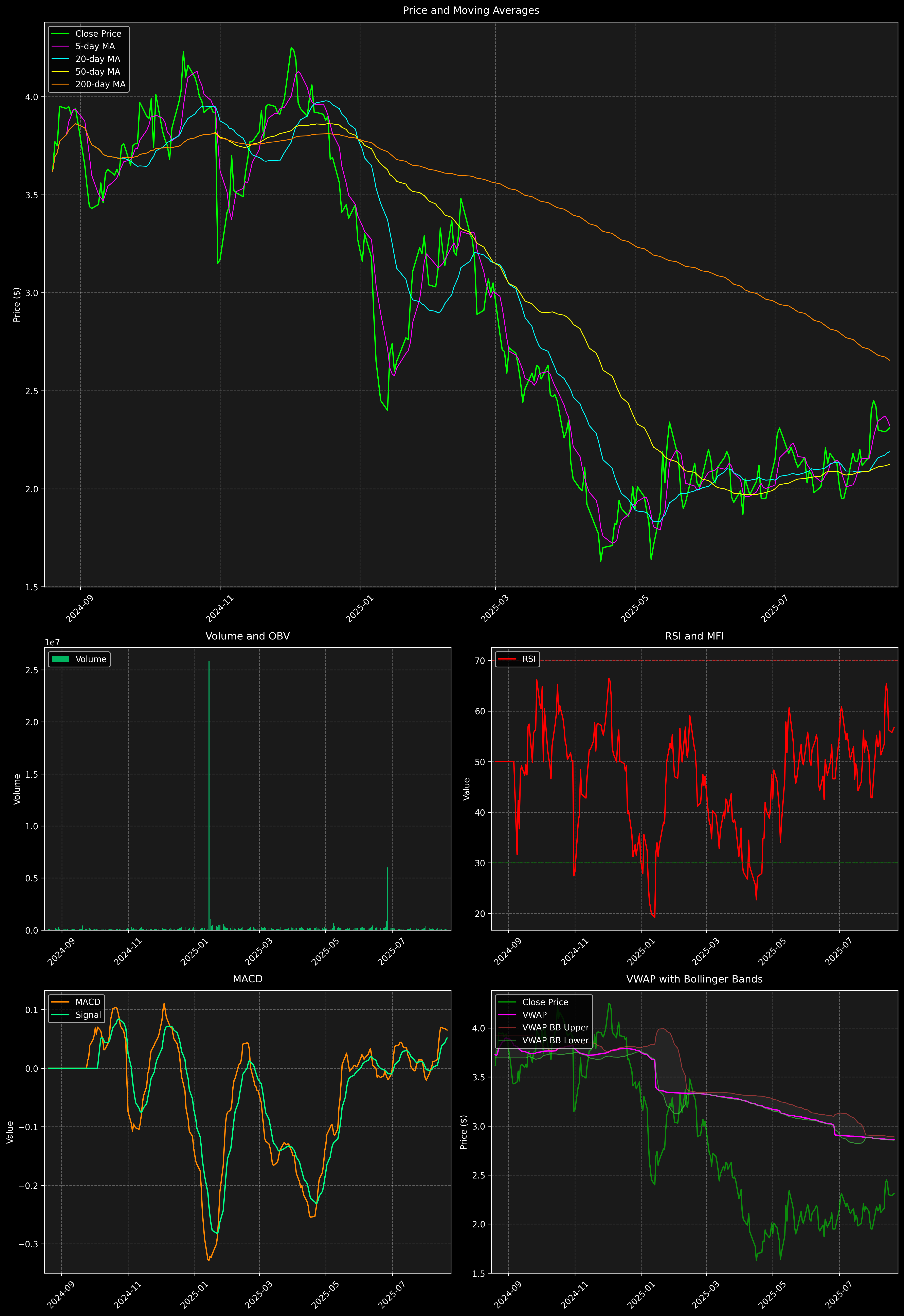Image resolution: width=904 pixels, height=1316 pixels.
Task: Click the 'Volume and OBV' chart title
Action: [248, 636]
